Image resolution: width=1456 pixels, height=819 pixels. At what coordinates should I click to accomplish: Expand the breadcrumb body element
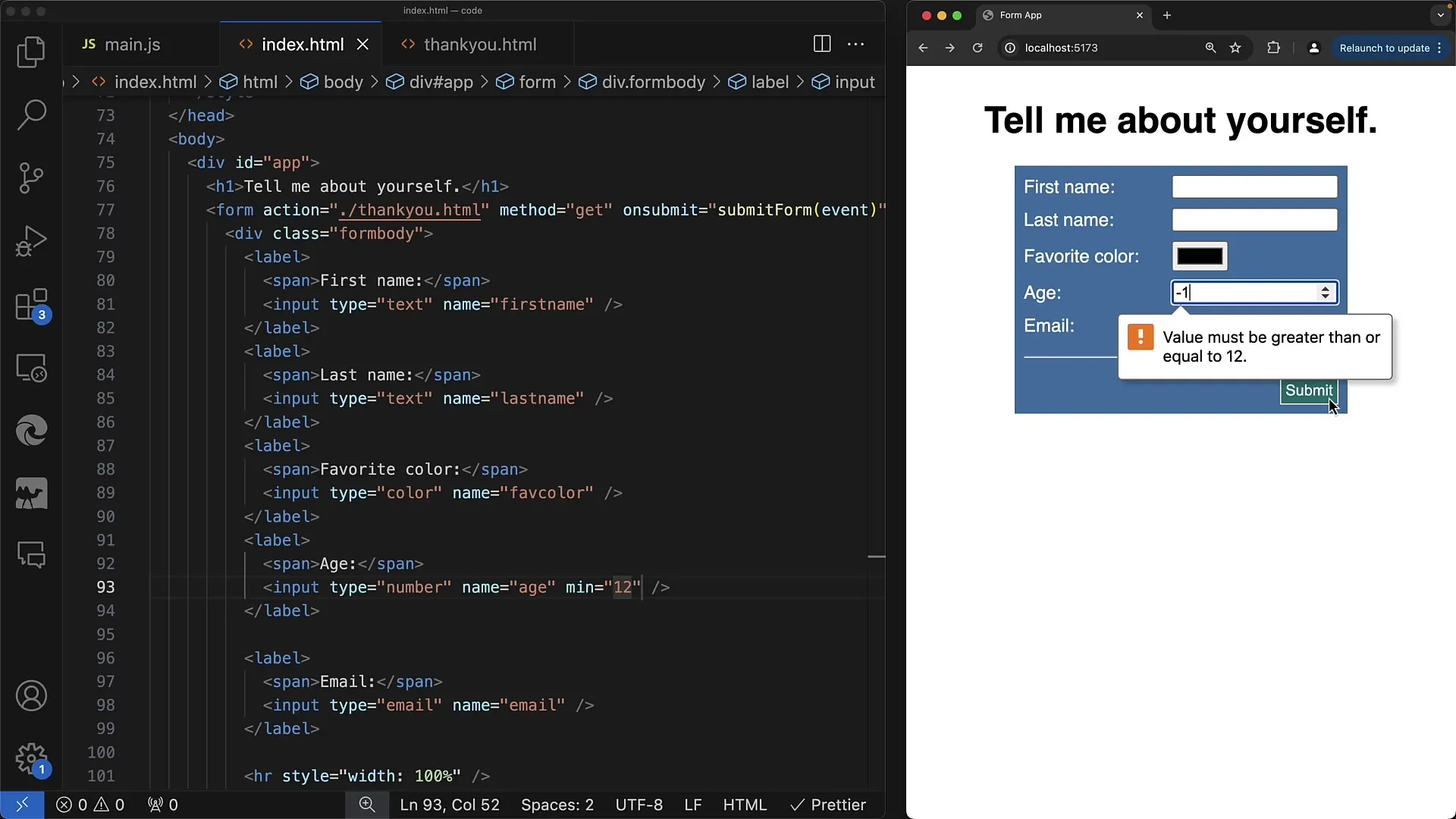click(343, 81)
